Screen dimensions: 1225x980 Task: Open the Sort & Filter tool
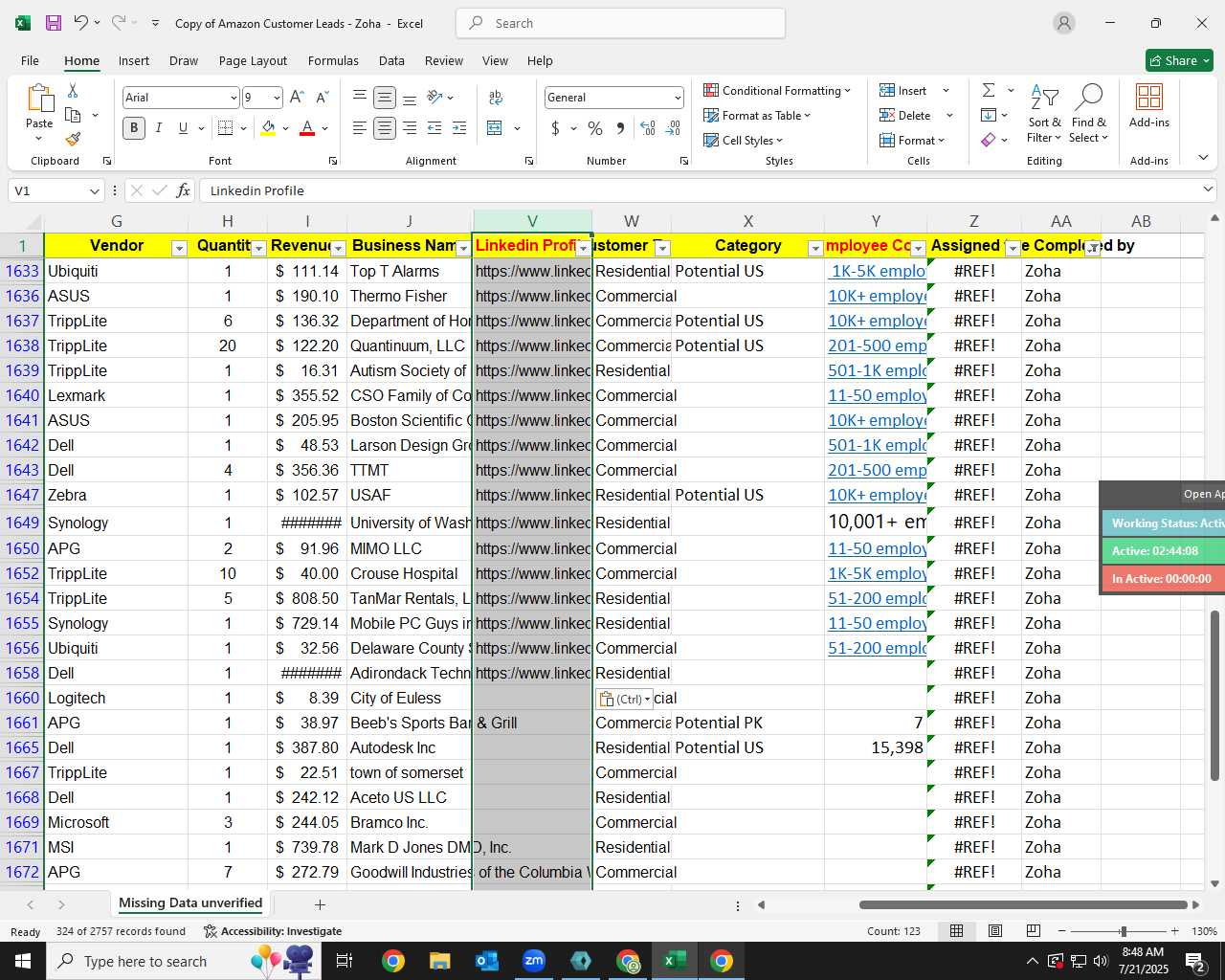pos(1044,114)
